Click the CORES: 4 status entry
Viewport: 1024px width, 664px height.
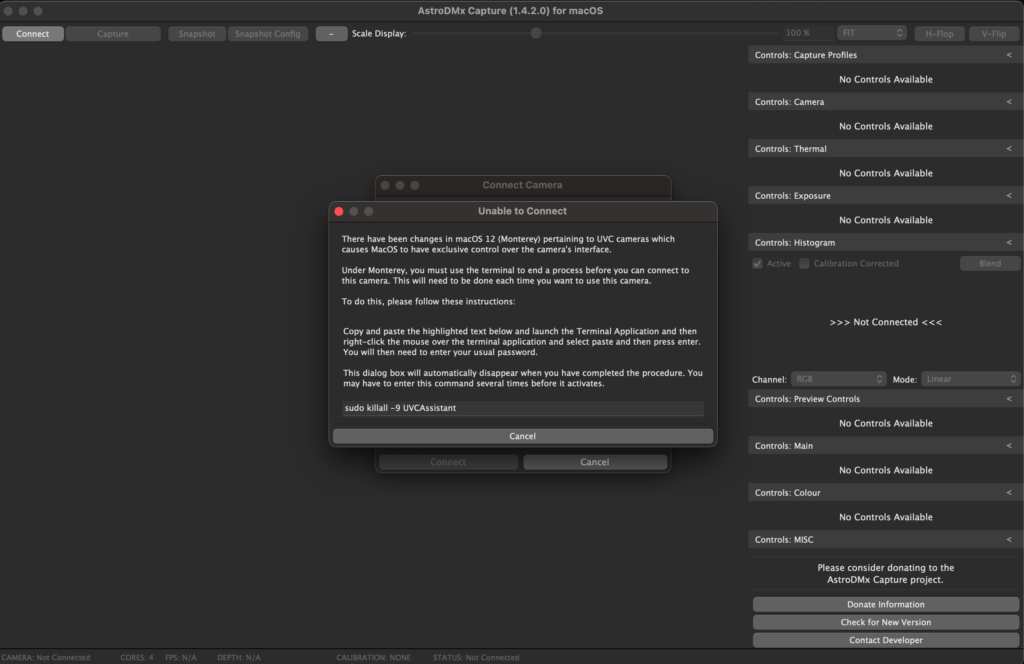click(x=137, y=657)
